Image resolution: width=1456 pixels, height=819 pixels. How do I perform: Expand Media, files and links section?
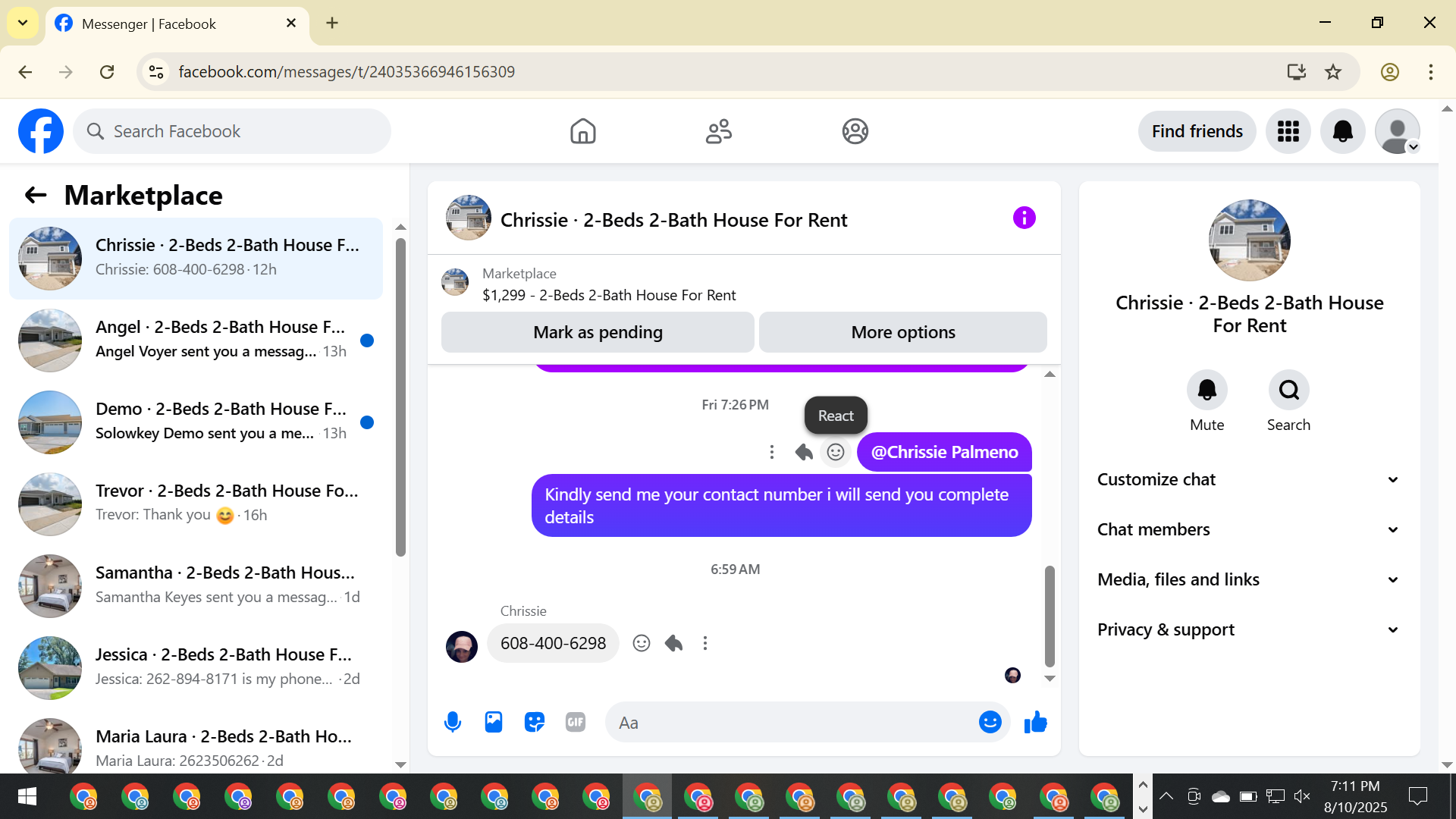pyautogui.click(x=1249, y=579)
